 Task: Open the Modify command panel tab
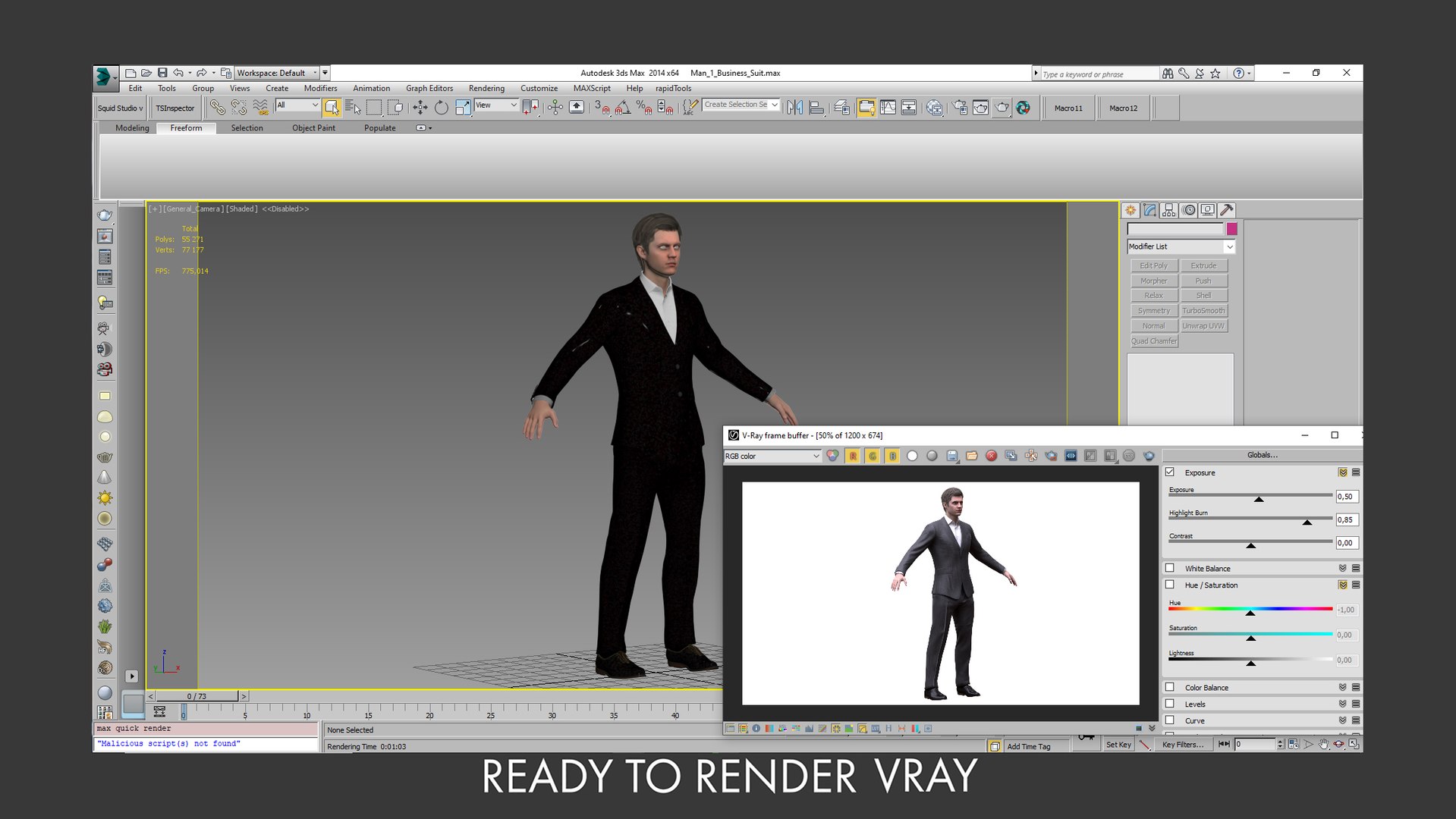coord(1150,210)
